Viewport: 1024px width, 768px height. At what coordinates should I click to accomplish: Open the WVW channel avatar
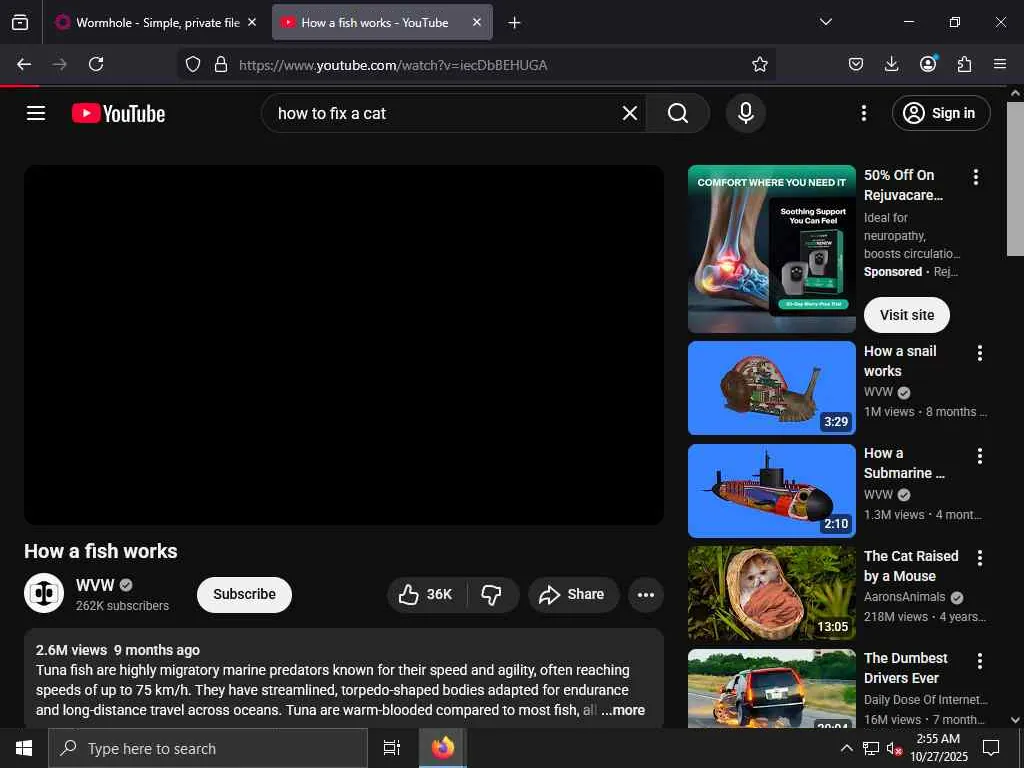click(x=44, y=593)
